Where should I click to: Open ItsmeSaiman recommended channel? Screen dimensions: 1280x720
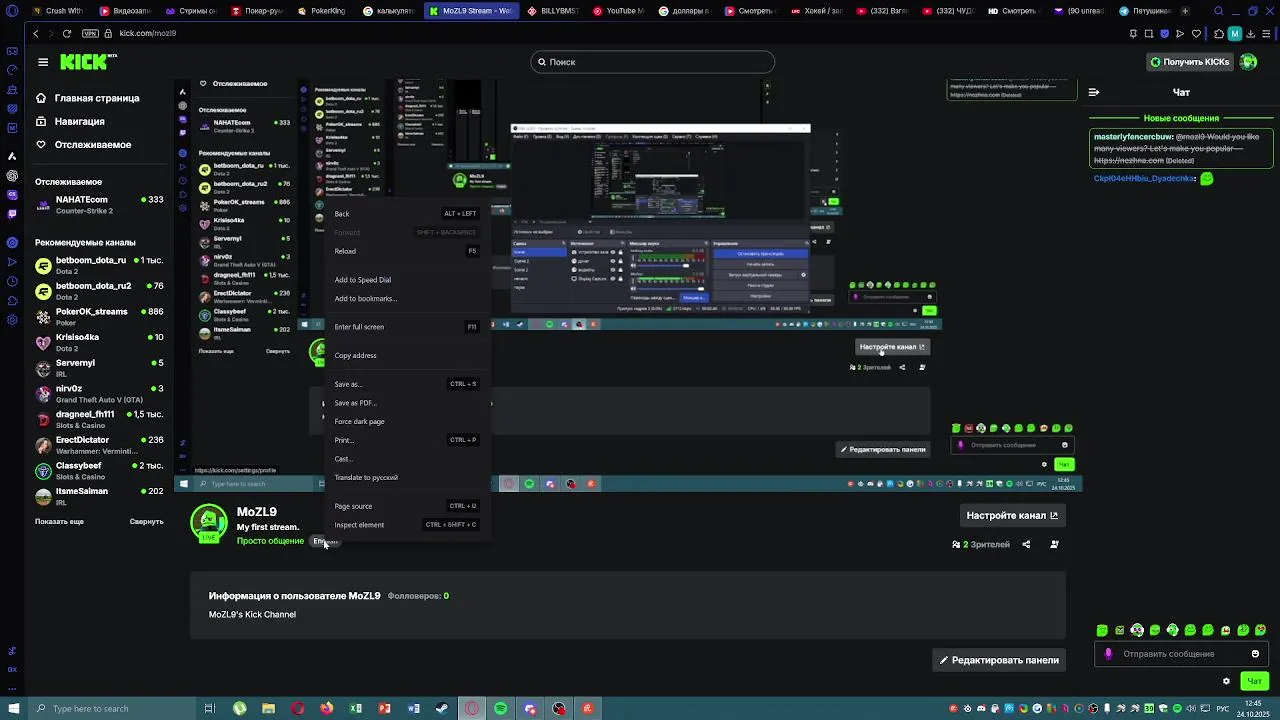(99, 496)
